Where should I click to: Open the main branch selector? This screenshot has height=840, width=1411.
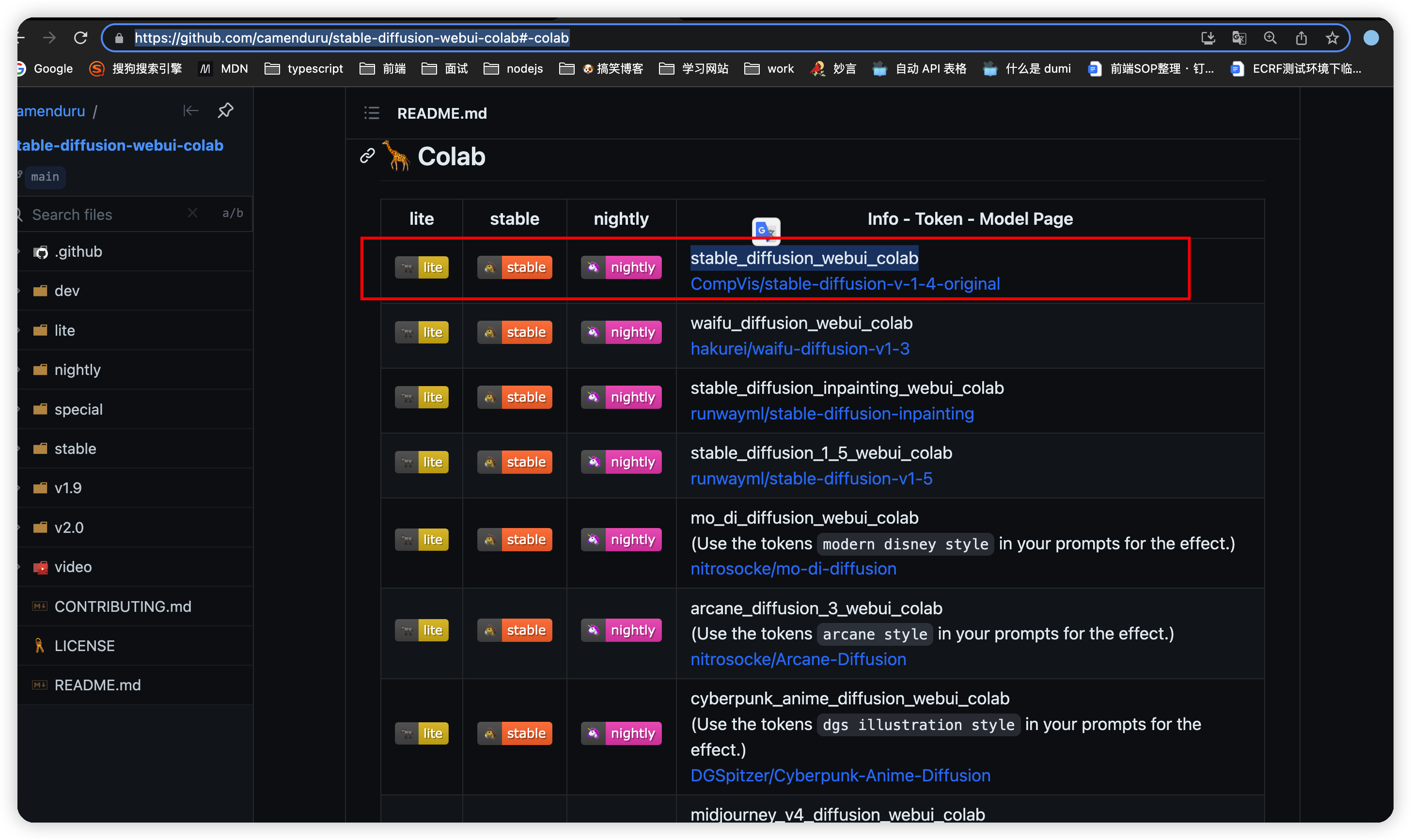click(44, 177)
